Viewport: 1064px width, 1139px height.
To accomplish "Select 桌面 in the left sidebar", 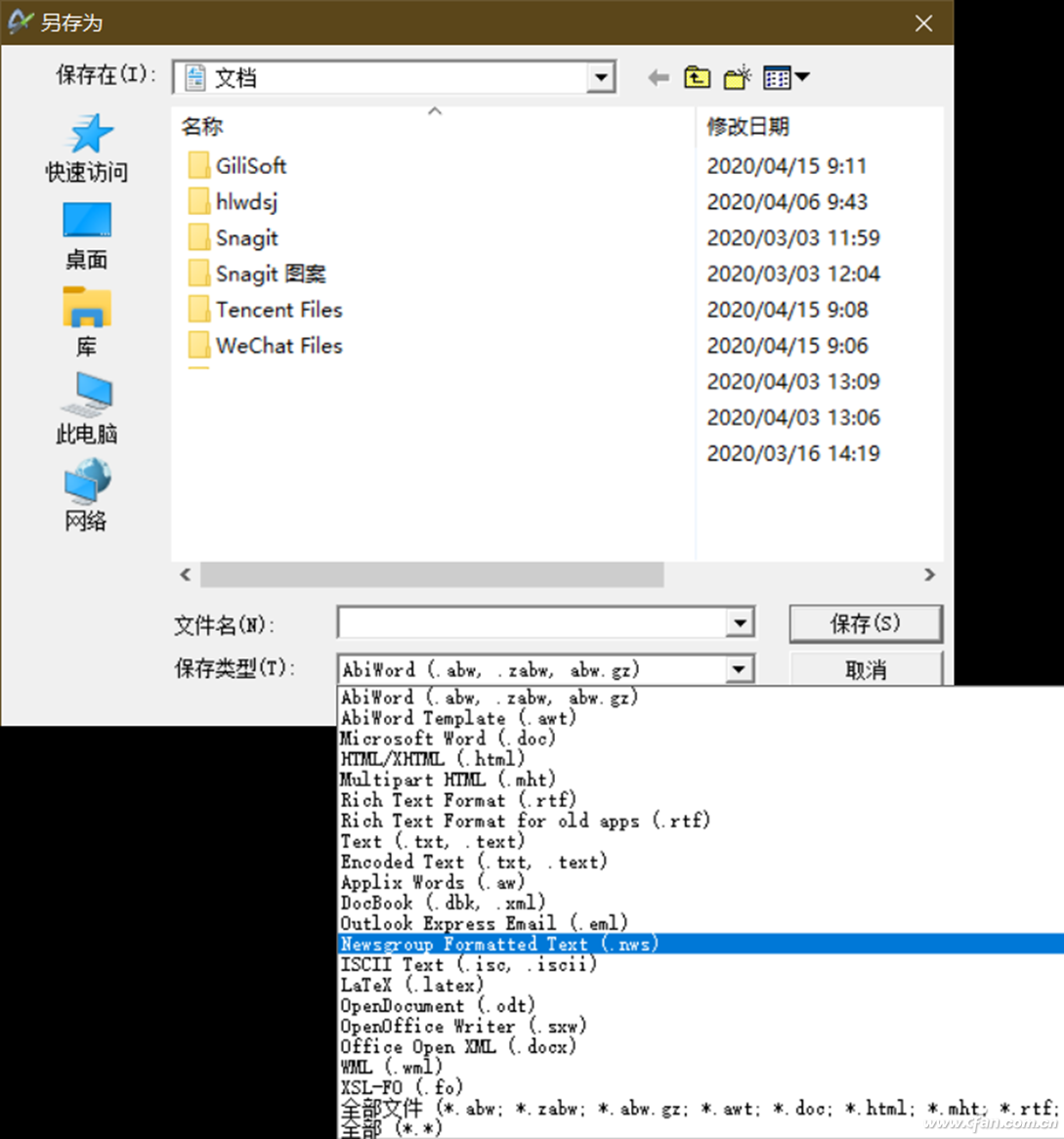I will 85,230.
